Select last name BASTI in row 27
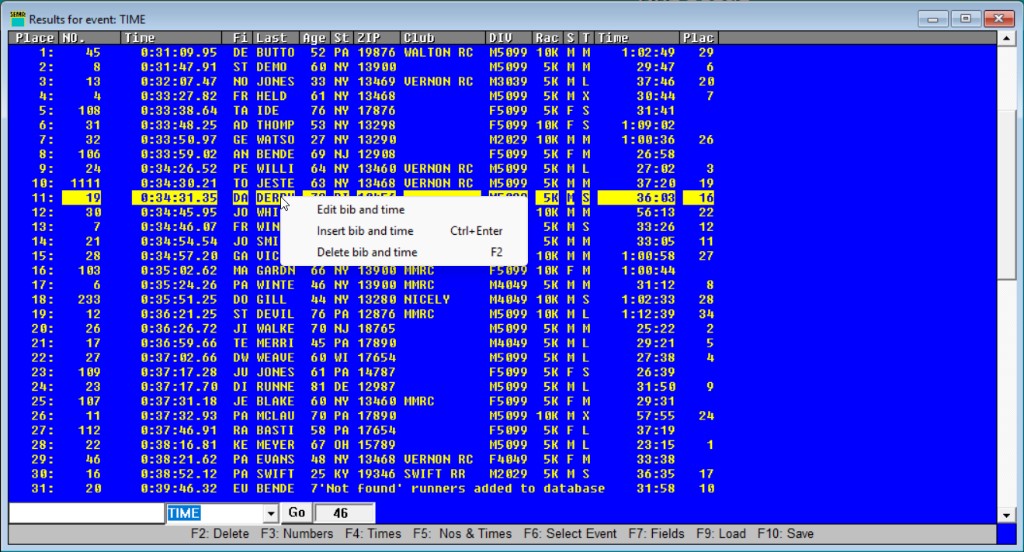 click(x=275, y=430)
